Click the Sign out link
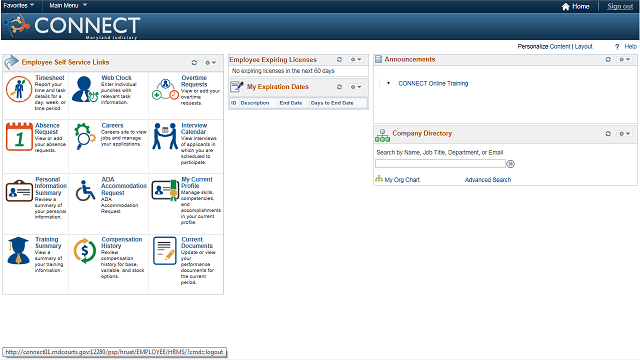640x360 pixels. point(620,7)
